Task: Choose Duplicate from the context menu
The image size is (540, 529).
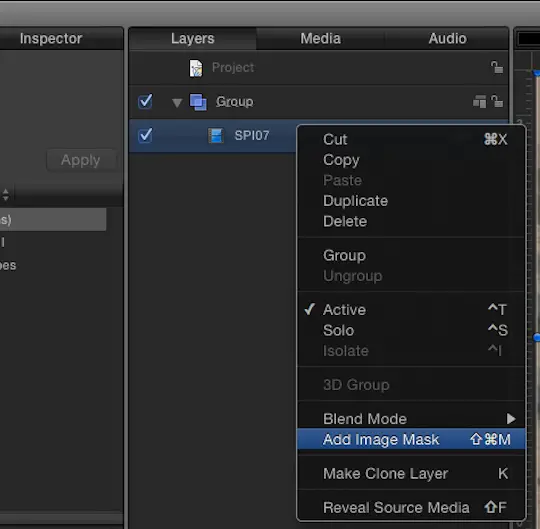Action: tap(411, 201)
